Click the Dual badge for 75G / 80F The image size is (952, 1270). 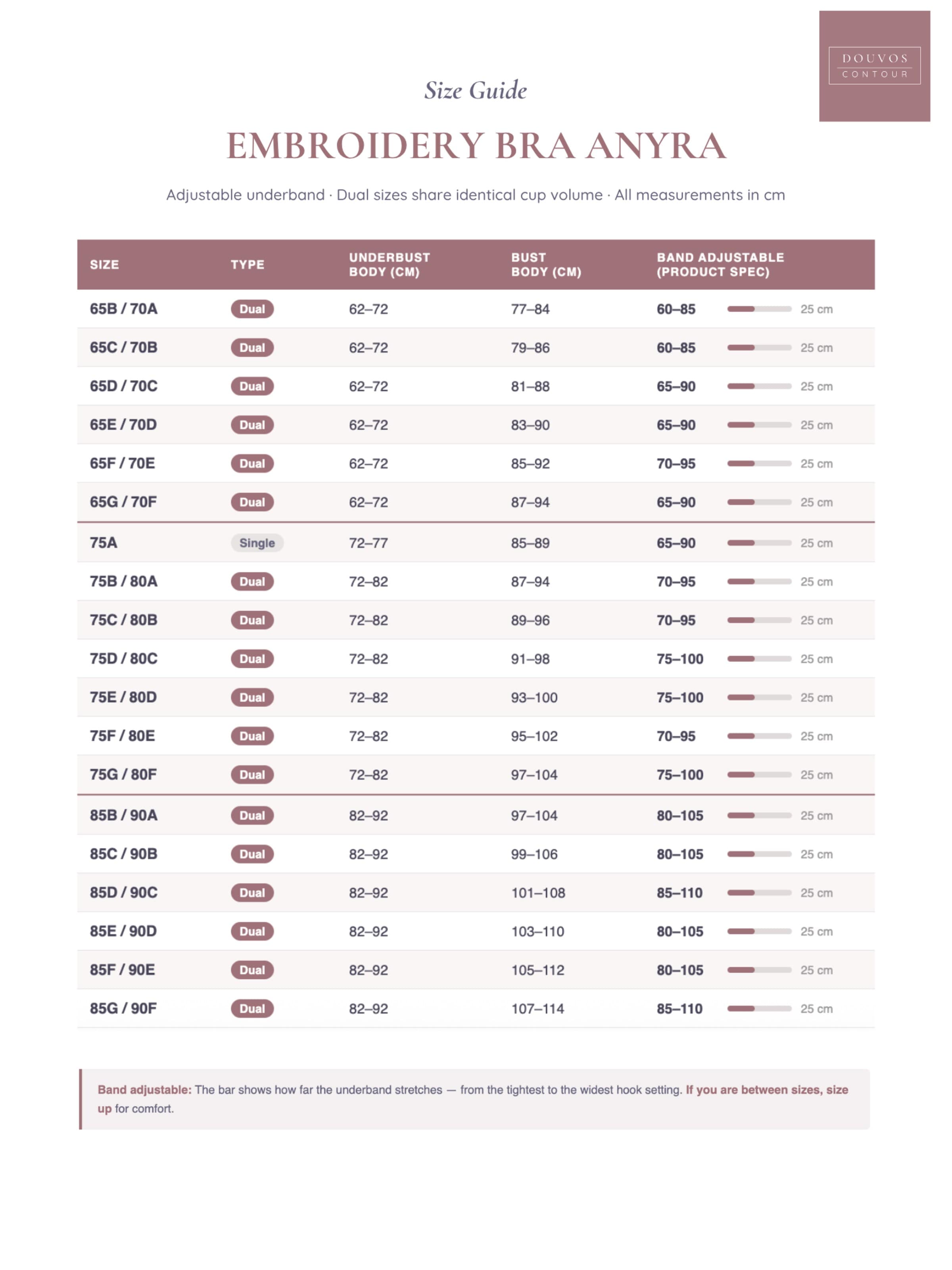click(x=253, y=775)
